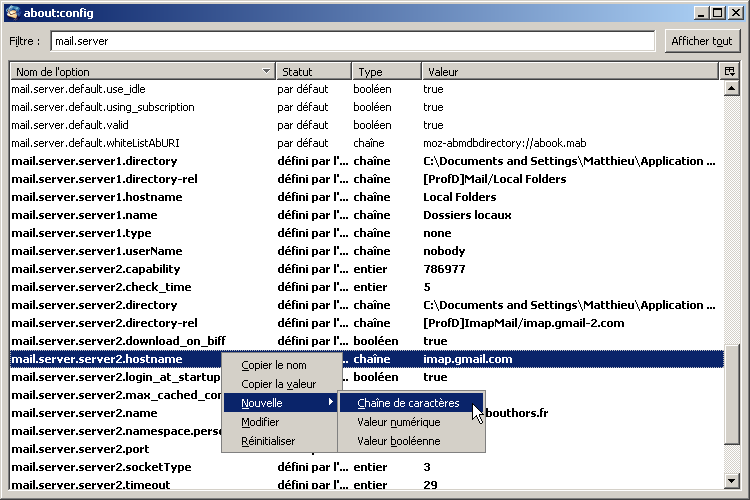Click the Valeur column header
Screen dimensions: 750x500
click(x=568, y=72)
